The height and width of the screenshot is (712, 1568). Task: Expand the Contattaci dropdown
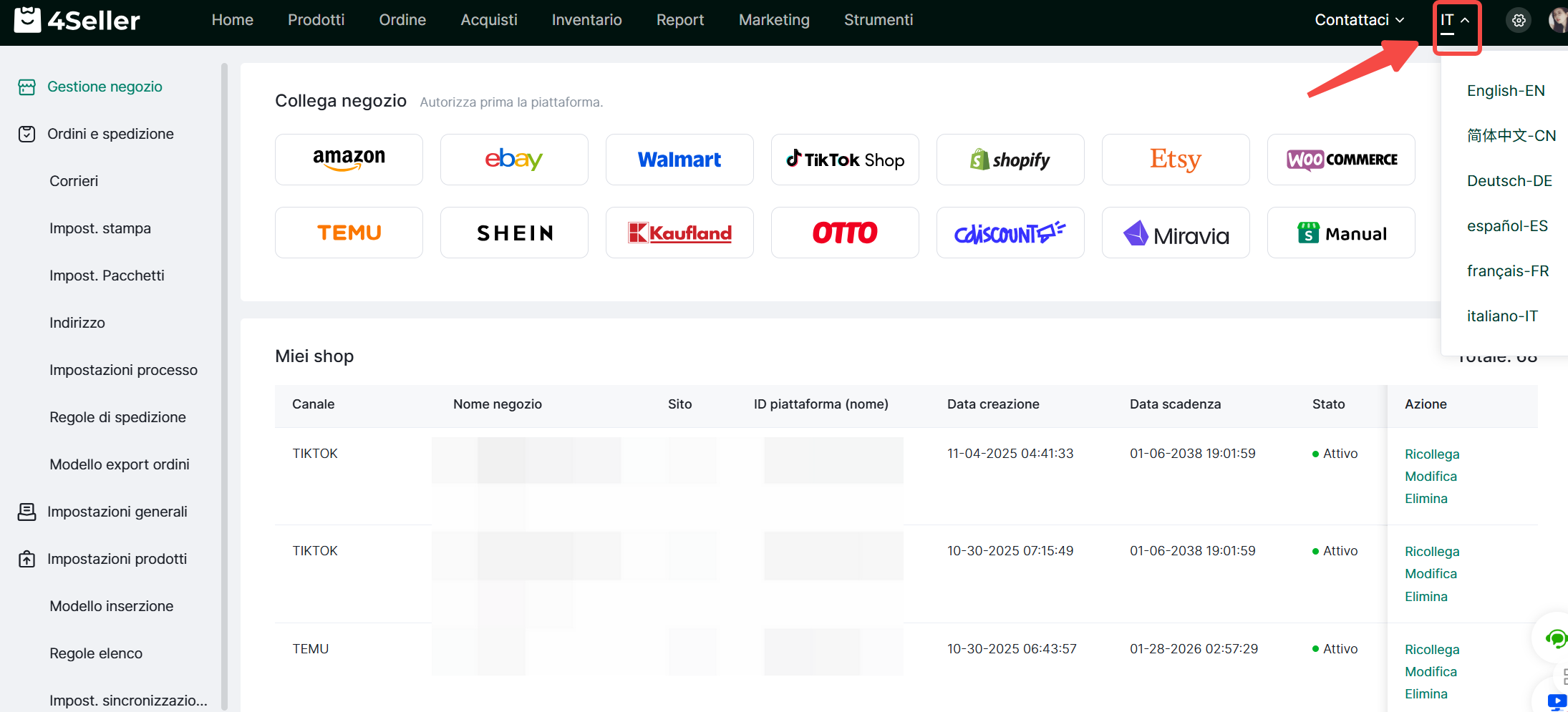point(1359,20)
